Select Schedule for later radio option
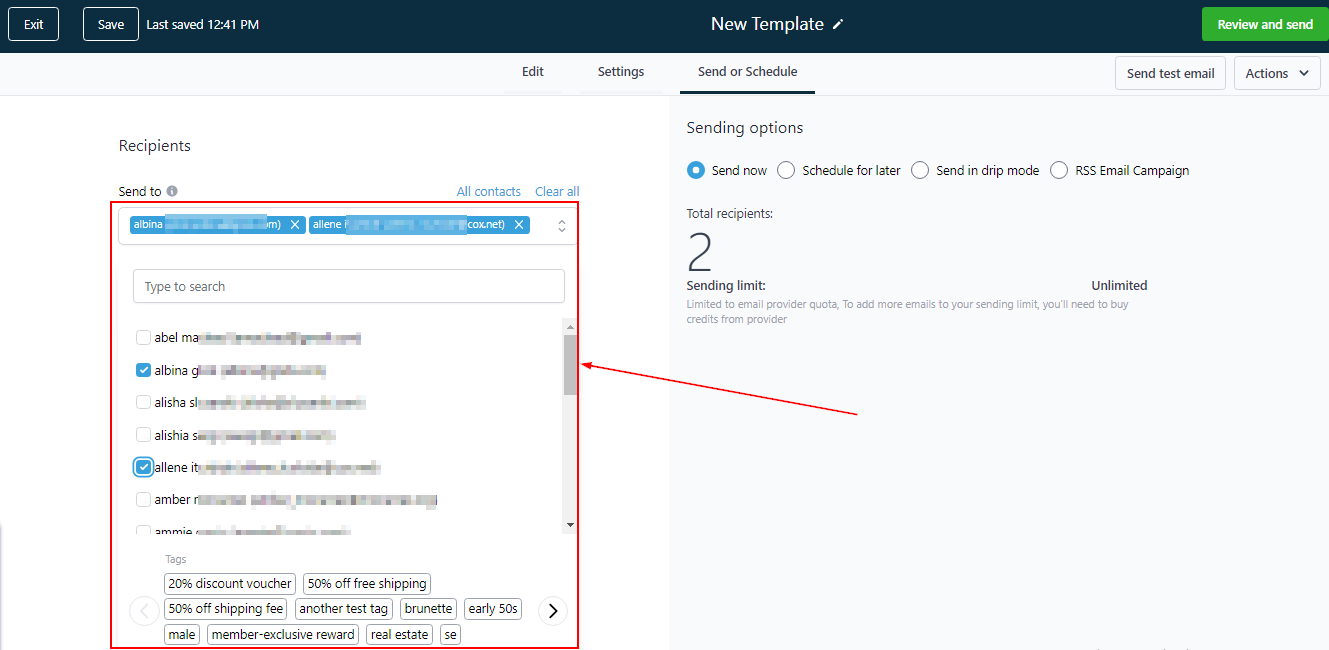This screenshot has height=650, width=1329. coord(786,170)
